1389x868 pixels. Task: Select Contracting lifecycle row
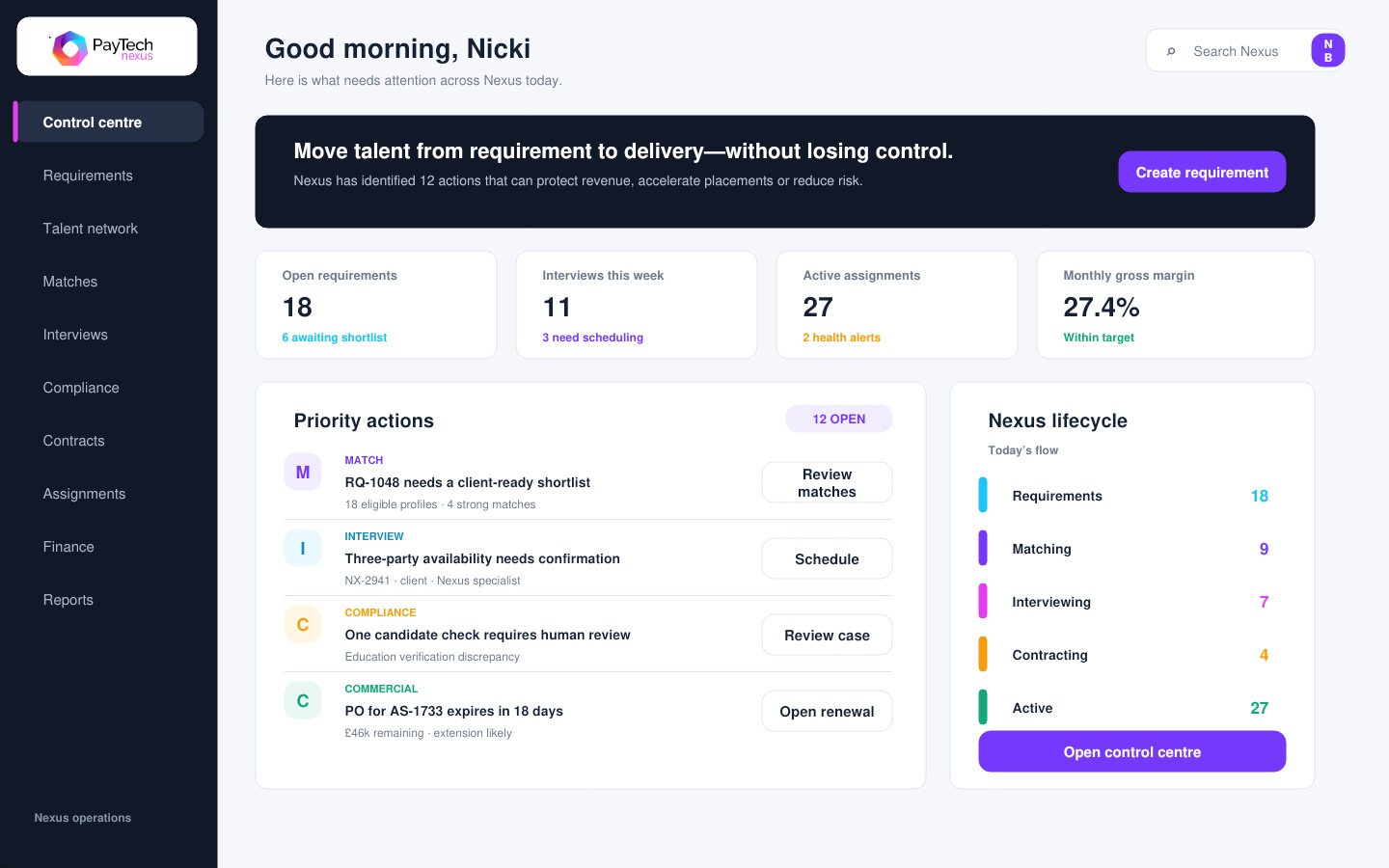[x=1132, y=655]
